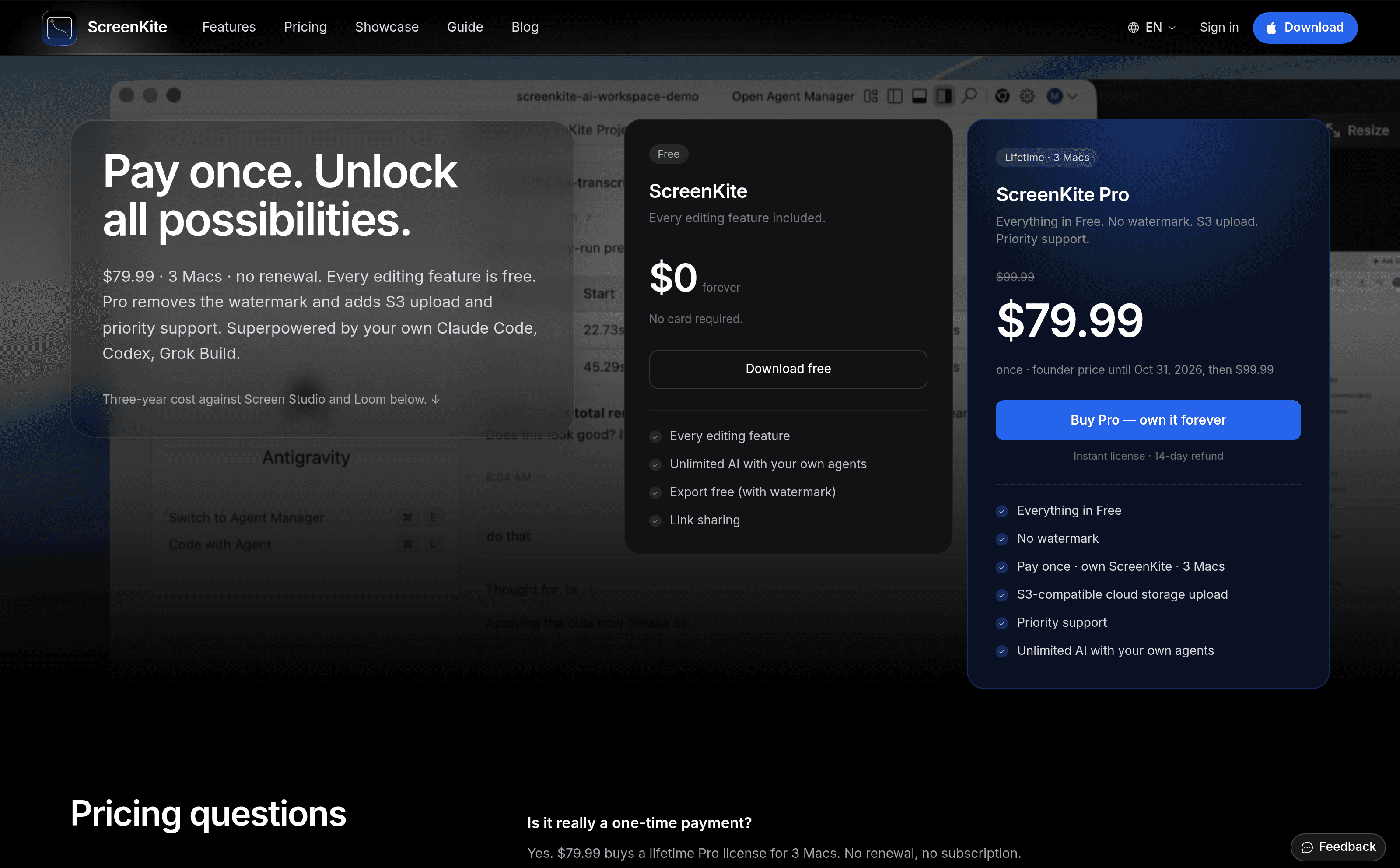
Task: Click the check icon beside No watermark
Action: [1002, 539]
